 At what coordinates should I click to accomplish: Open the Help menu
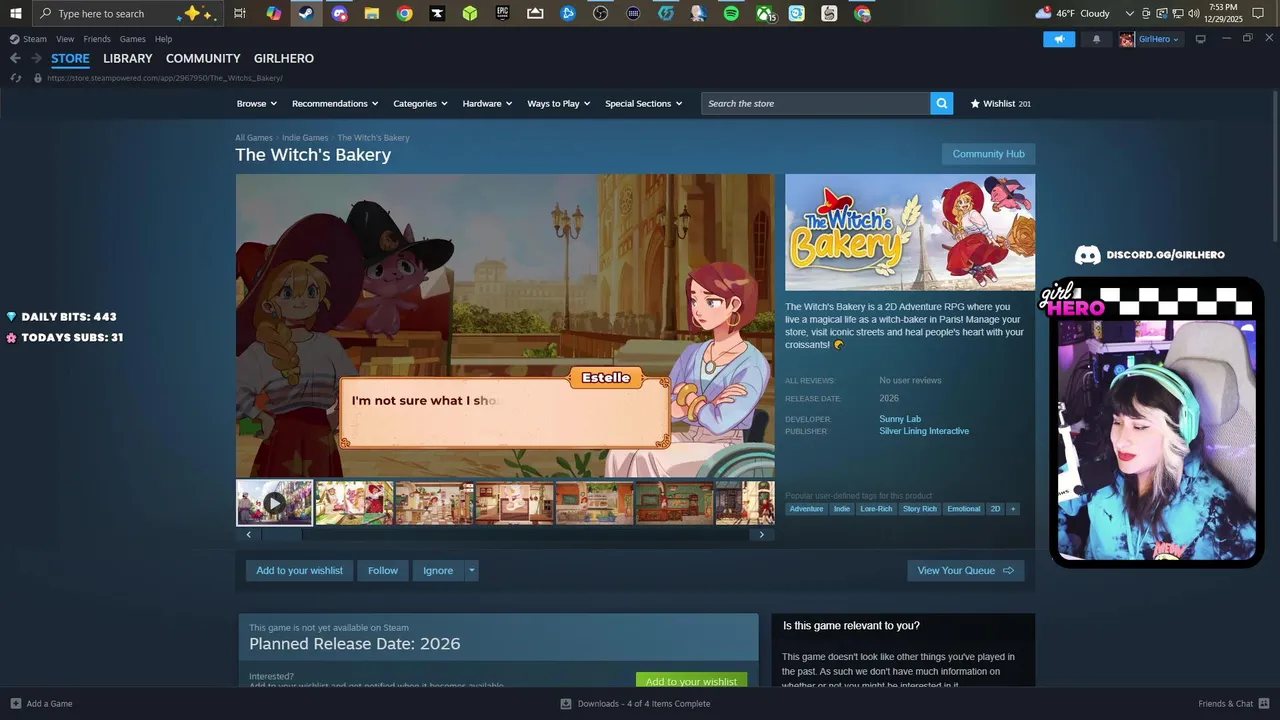tap(163, 39)
